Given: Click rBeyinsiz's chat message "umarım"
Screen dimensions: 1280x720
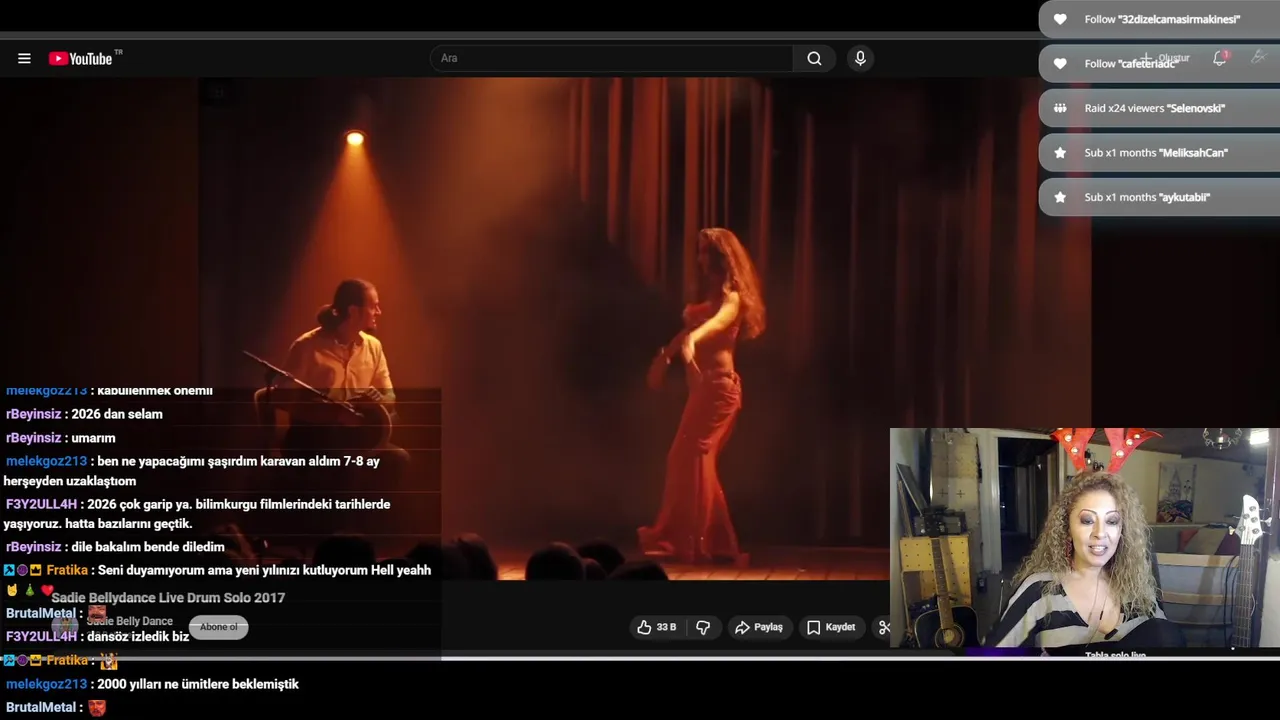Looking at the screenshot, I should click(93, 438).
